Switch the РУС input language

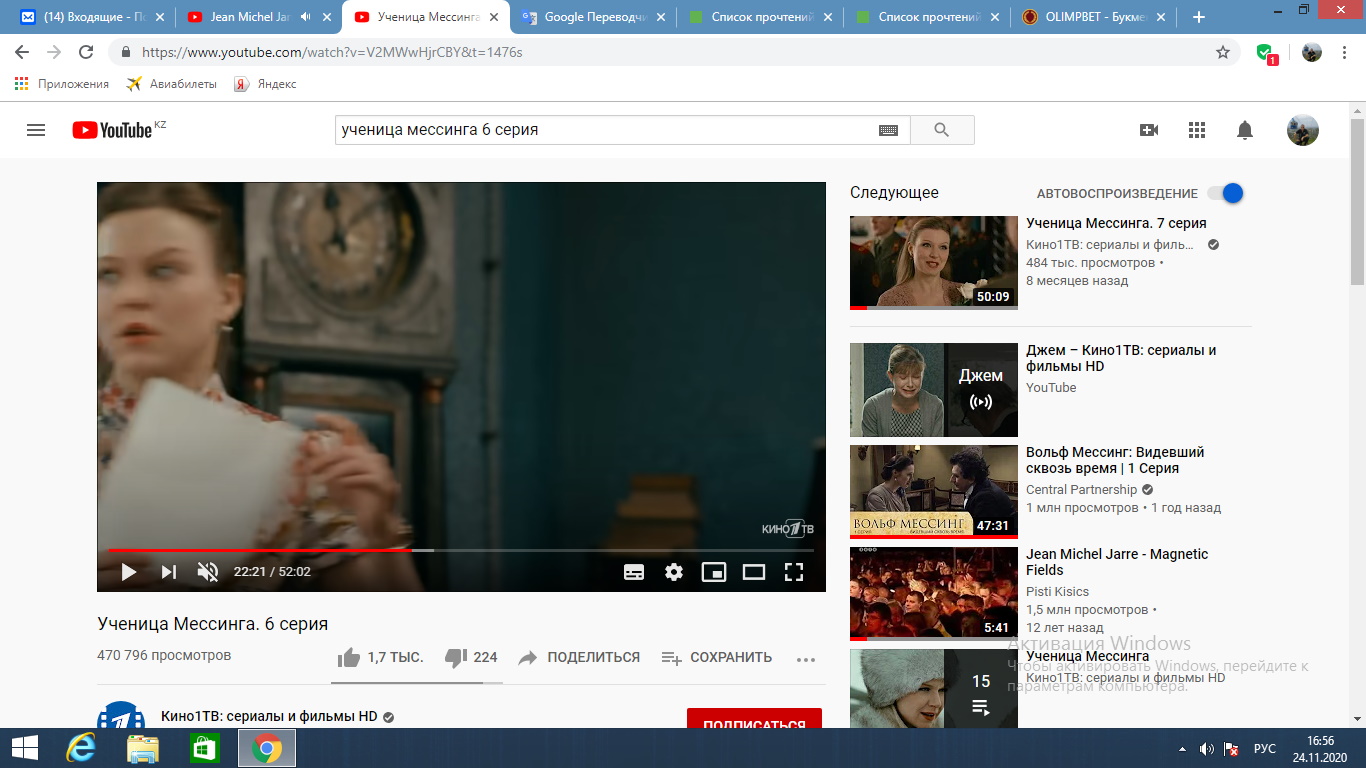[1265, 748]
